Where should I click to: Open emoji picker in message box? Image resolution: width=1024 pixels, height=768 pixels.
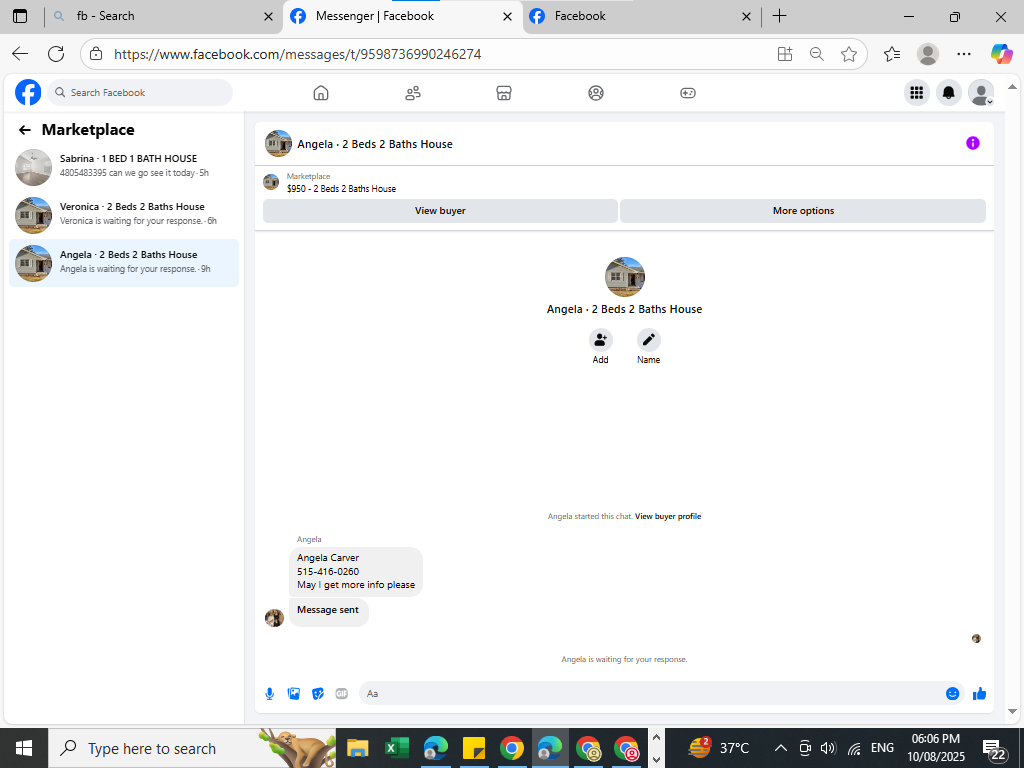[952, 694]
